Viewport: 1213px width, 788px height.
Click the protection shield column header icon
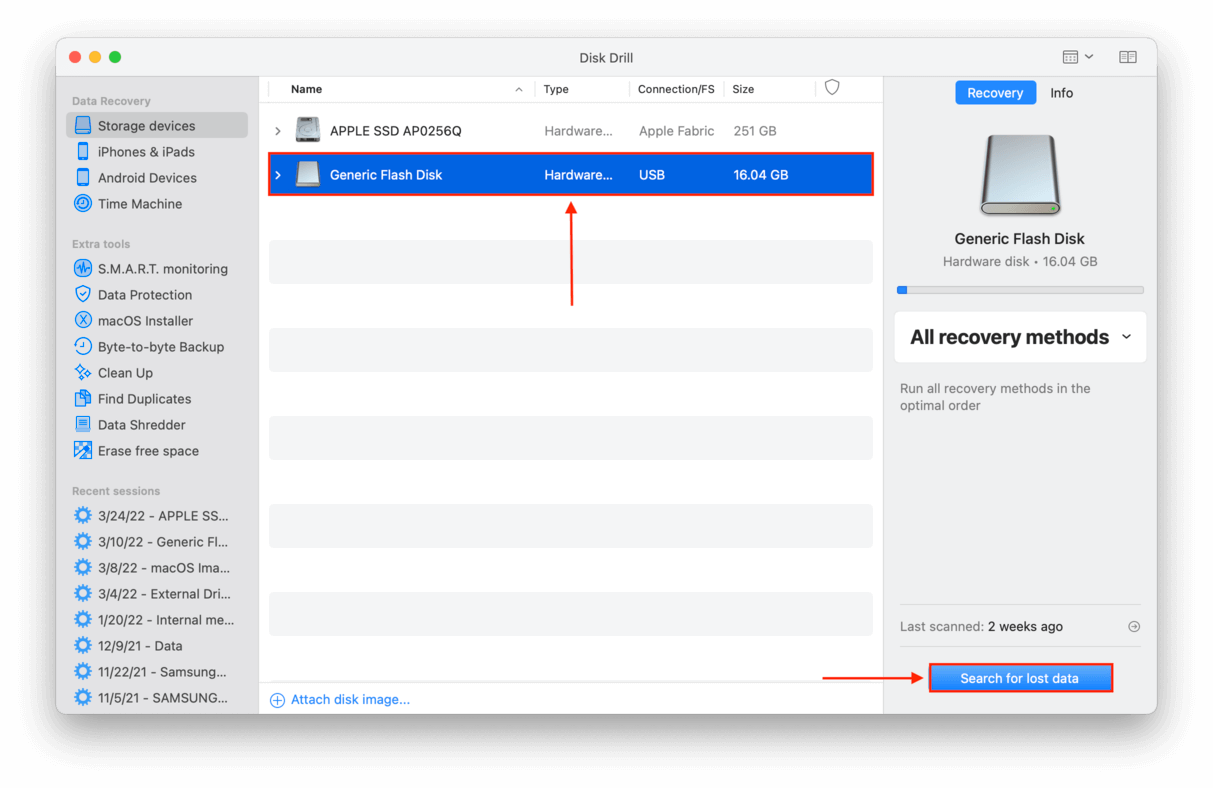[x=832, y=88]
